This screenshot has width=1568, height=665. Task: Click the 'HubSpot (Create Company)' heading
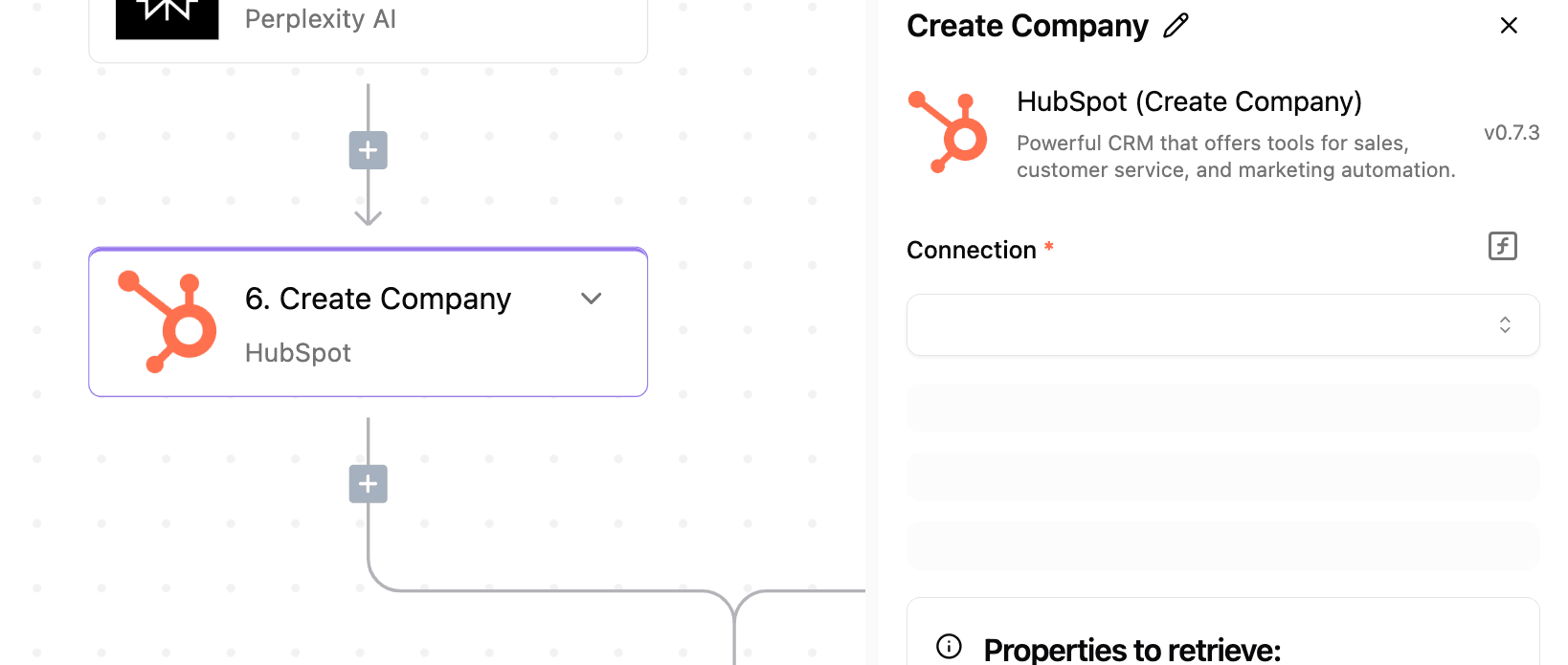[1189, 101]
